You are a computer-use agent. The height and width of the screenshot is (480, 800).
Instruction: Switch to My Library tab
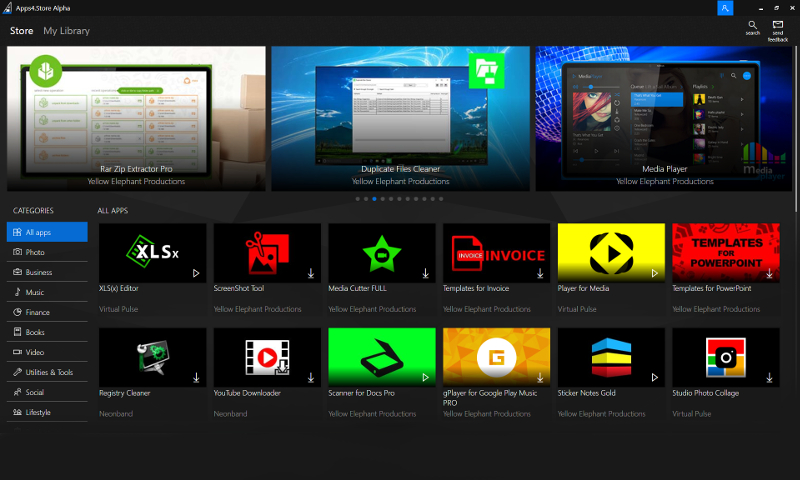tap(66, 31)
